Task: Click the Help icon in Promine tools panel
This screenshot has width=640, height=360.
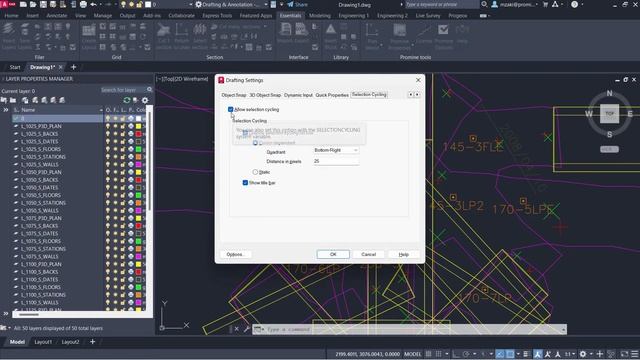Action: click(x=462, y=33)
